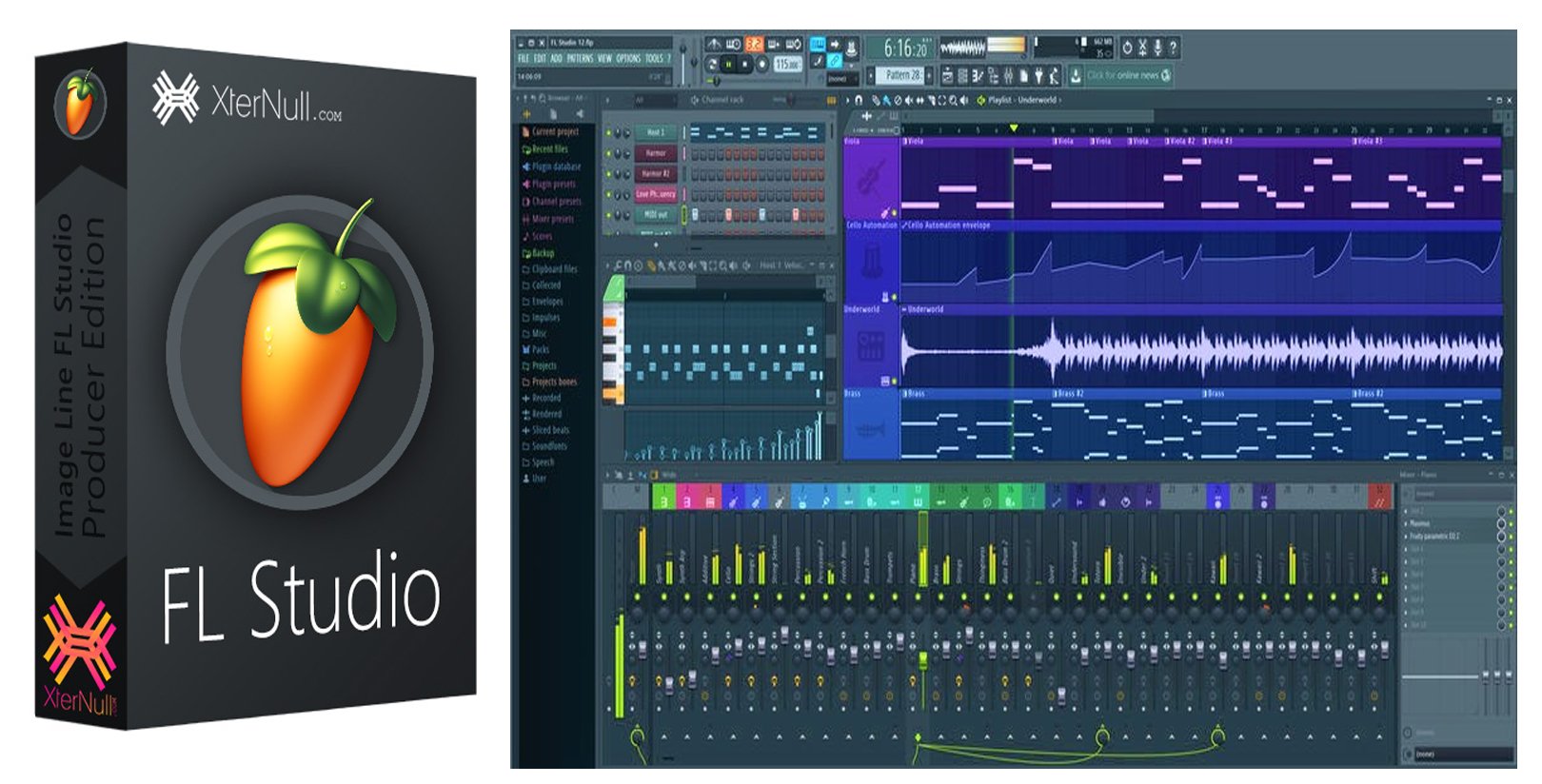Click the Cello Automation track header
Screen dimensions: 1542x784
coord(871,262)
